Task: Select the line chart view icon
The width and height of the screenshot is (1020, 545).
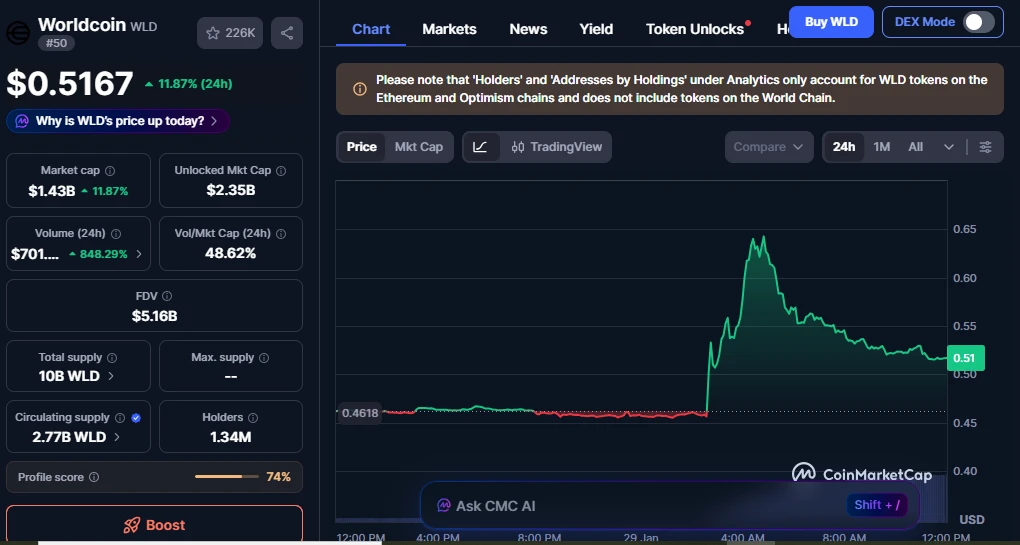Action: 480,147
